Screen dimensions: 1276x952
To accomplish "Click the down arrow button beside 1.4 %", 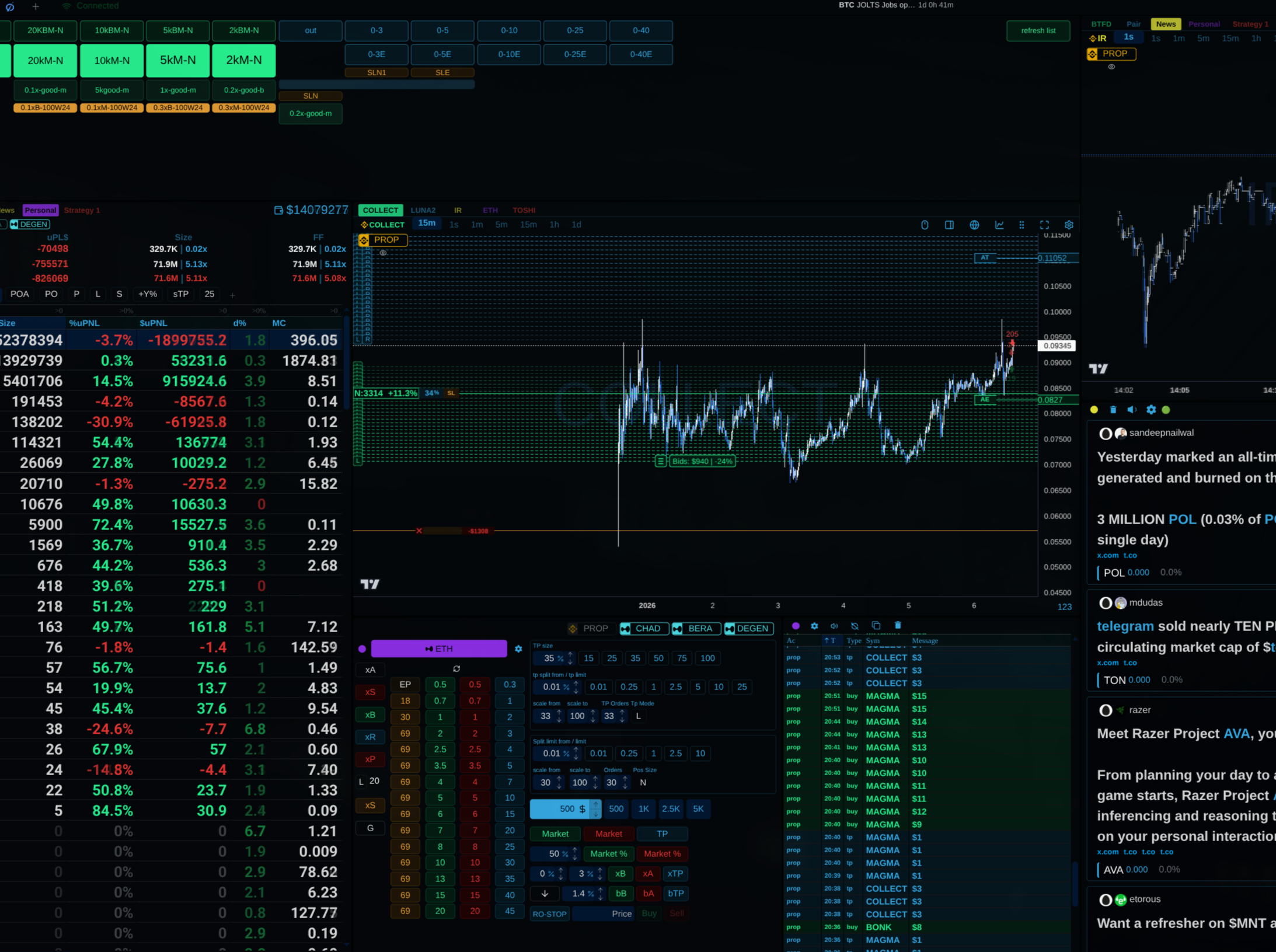I will (x=545, y=894).
